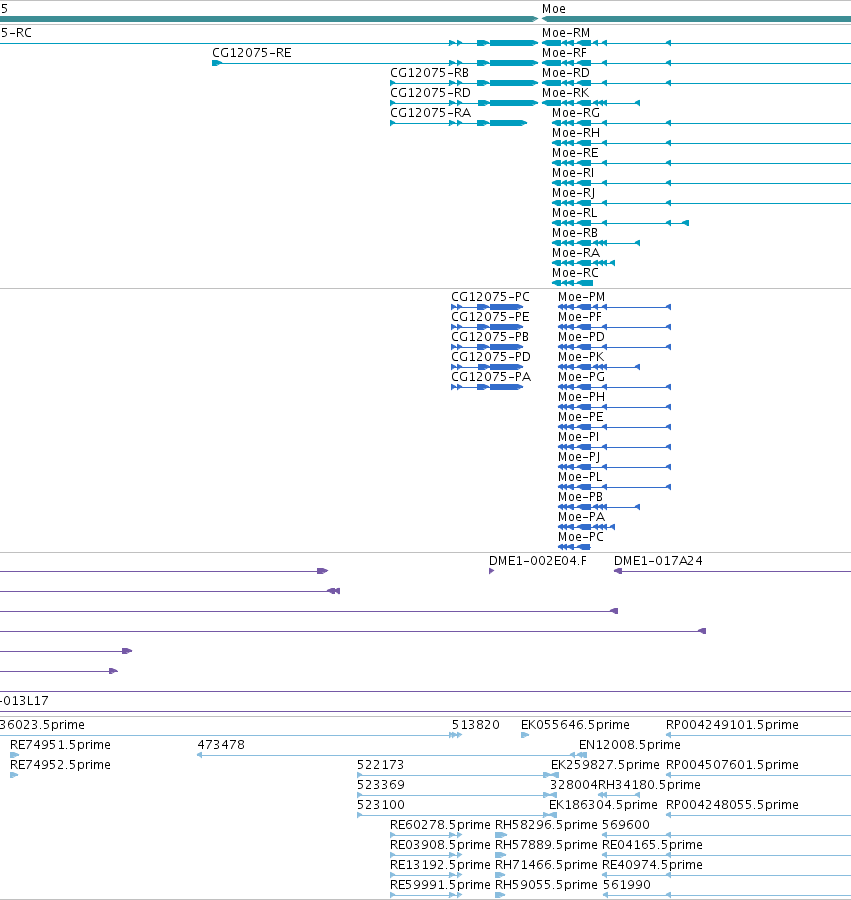Open the CG12075-RD transcript label
The image size is (851, 900).
pos(430,93)
